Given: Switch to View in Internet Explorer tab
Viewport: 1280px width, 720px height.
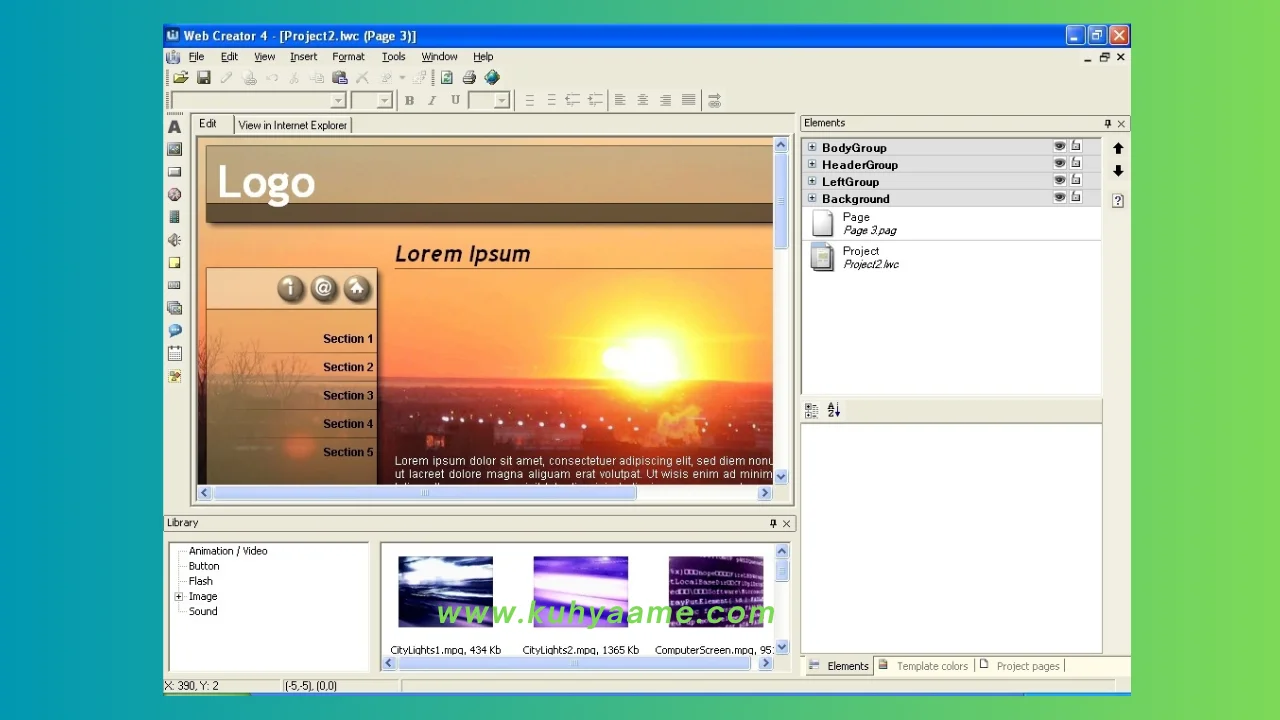Looking at the screenshot, I should tap(293, 125).
